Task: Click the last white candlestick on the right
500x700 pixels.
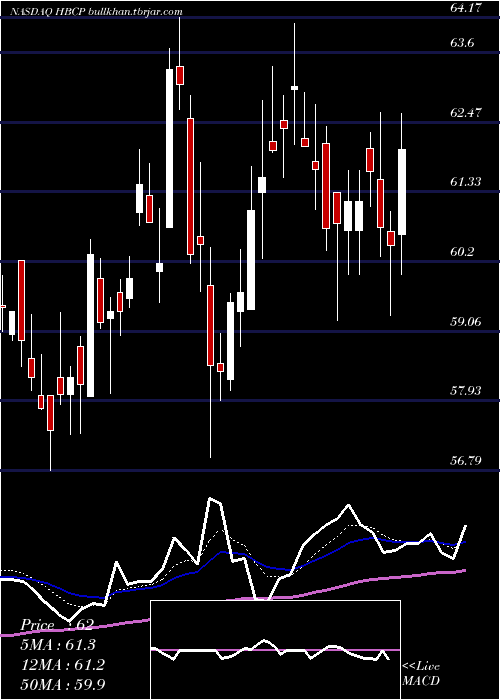Action: pyautogui.click(x=402, y=192)
